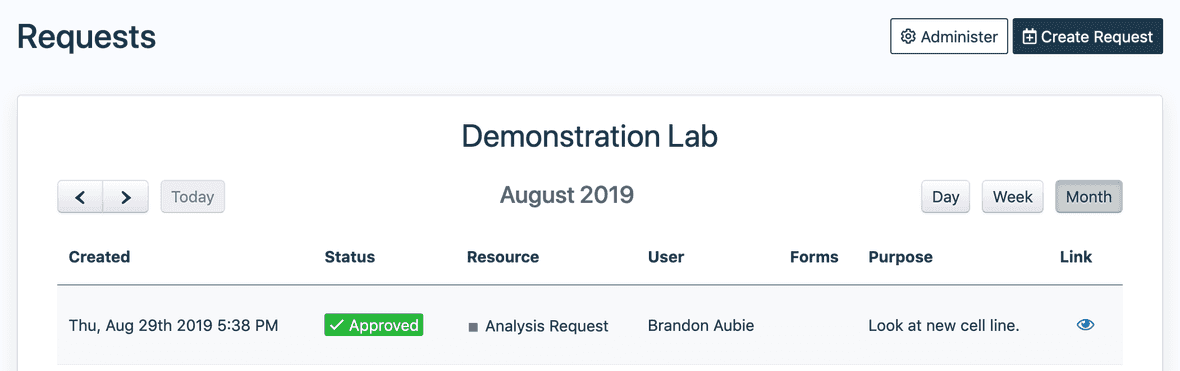Click the Today button
The width and height of the screenshot is (1180, 371).
tap(193, 197)
